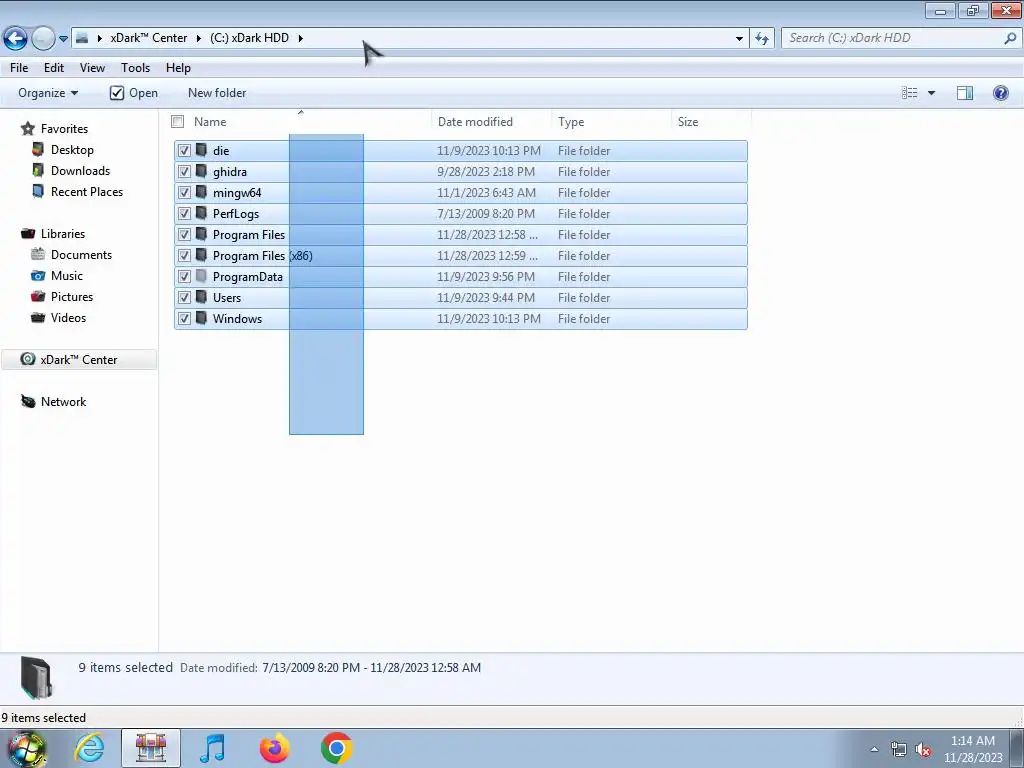The width and height of the screenshot is (1024, 768).
Task: Select Network in navigation pane
Action: coord(63,402)
